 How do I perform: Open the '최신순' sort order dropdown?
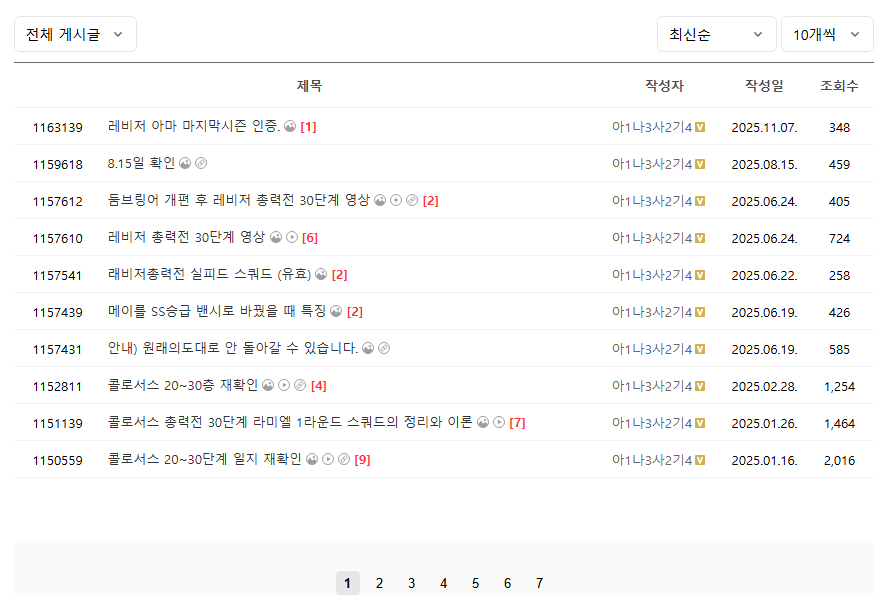[716, 34]
